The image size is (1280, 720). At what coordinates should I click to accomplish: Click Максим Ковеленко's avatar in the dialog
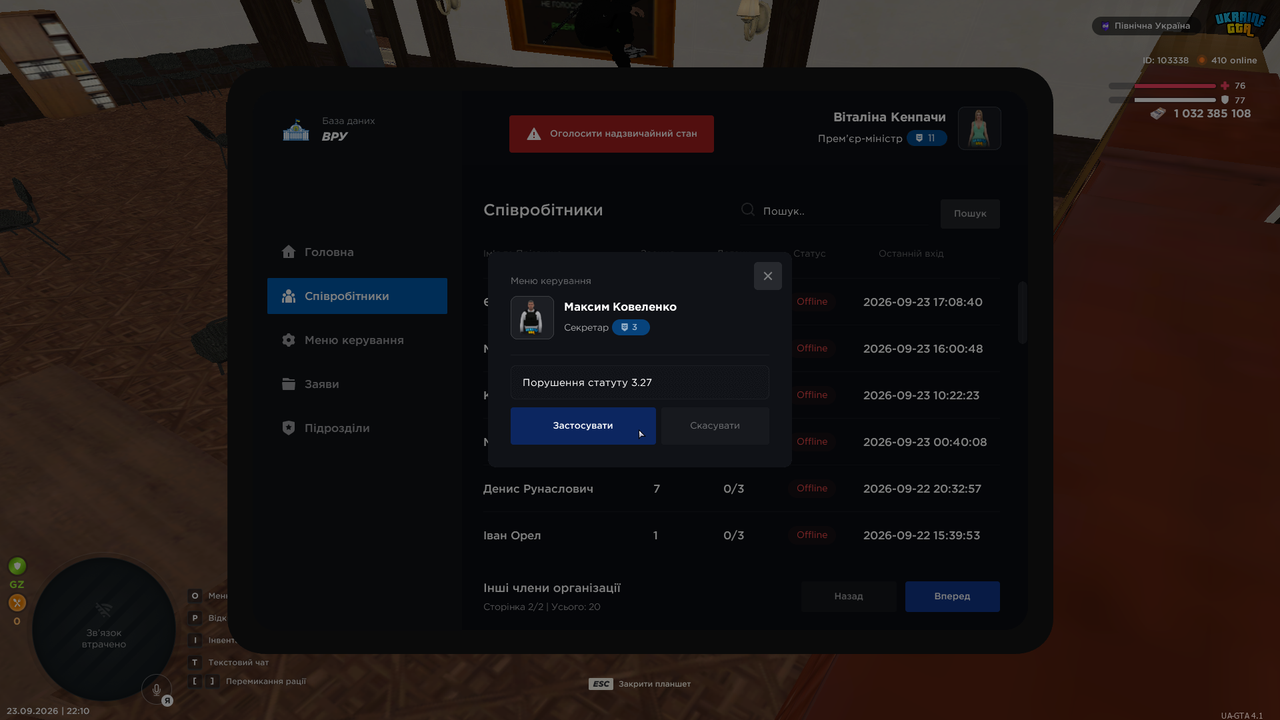(x=532, y=318)
